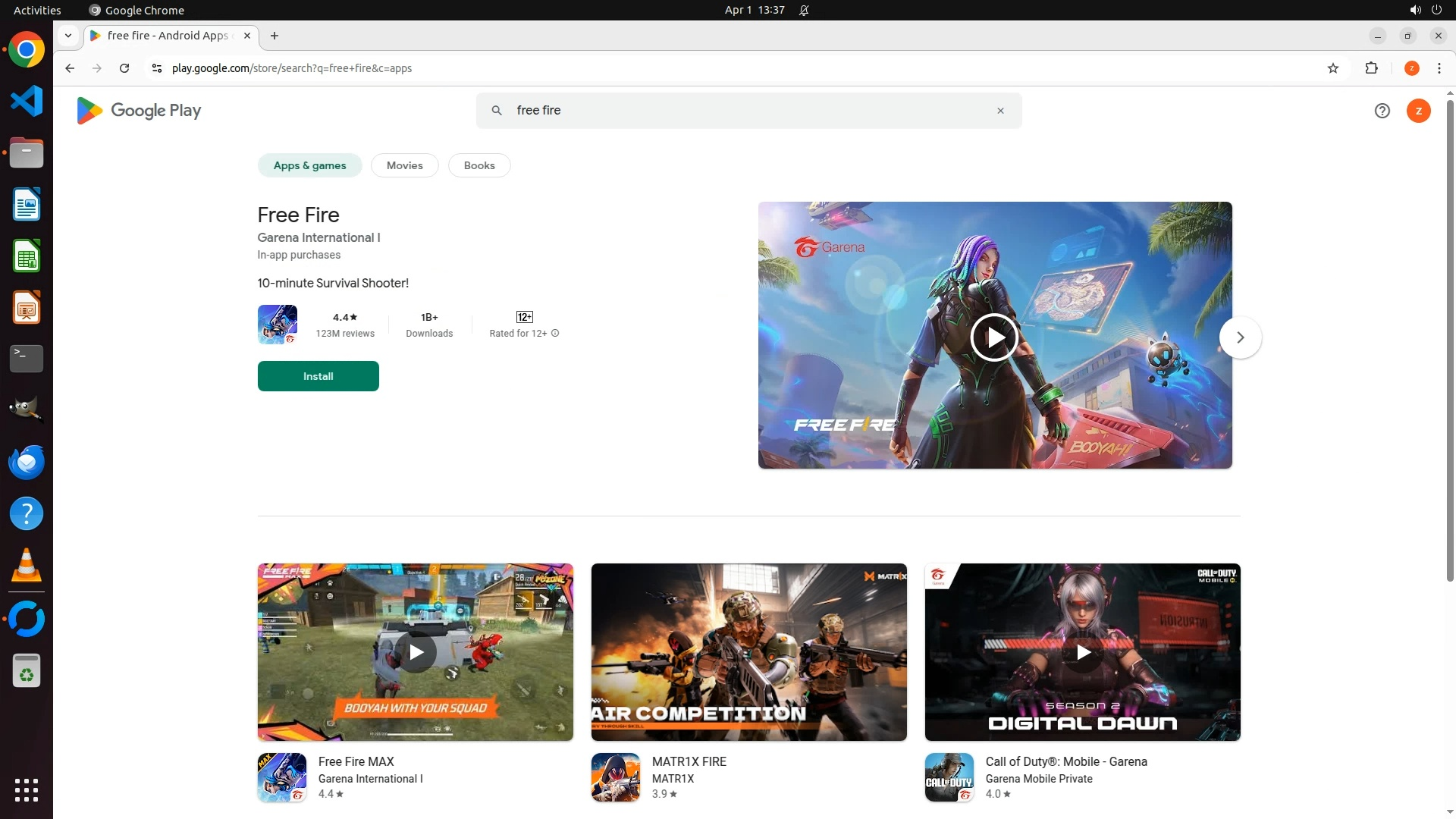Click the search magnifier icon
1456x819 pixels.
pyautogui.click(x=497, y=111)
